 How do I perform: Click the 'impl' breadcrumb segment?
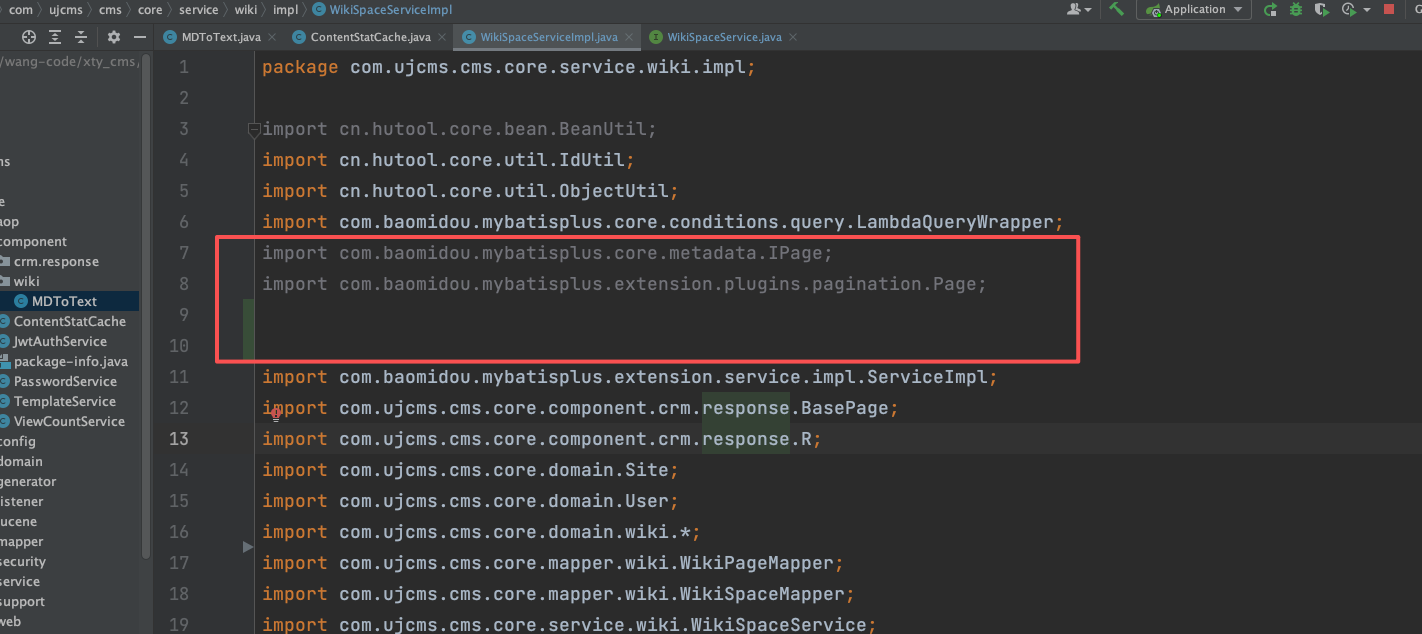286,10
